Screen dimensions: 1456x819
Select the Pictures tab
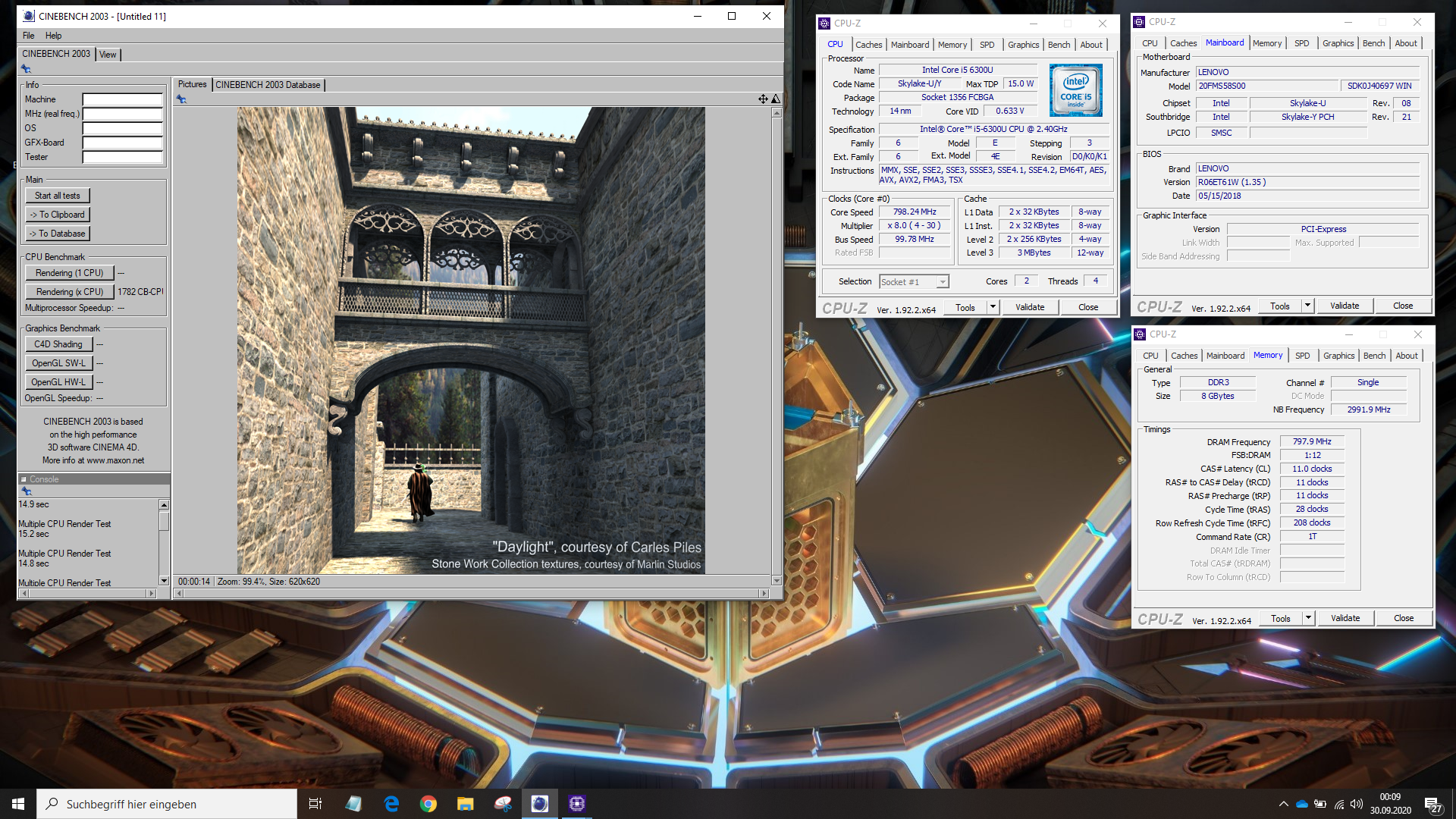pos(192,84)
